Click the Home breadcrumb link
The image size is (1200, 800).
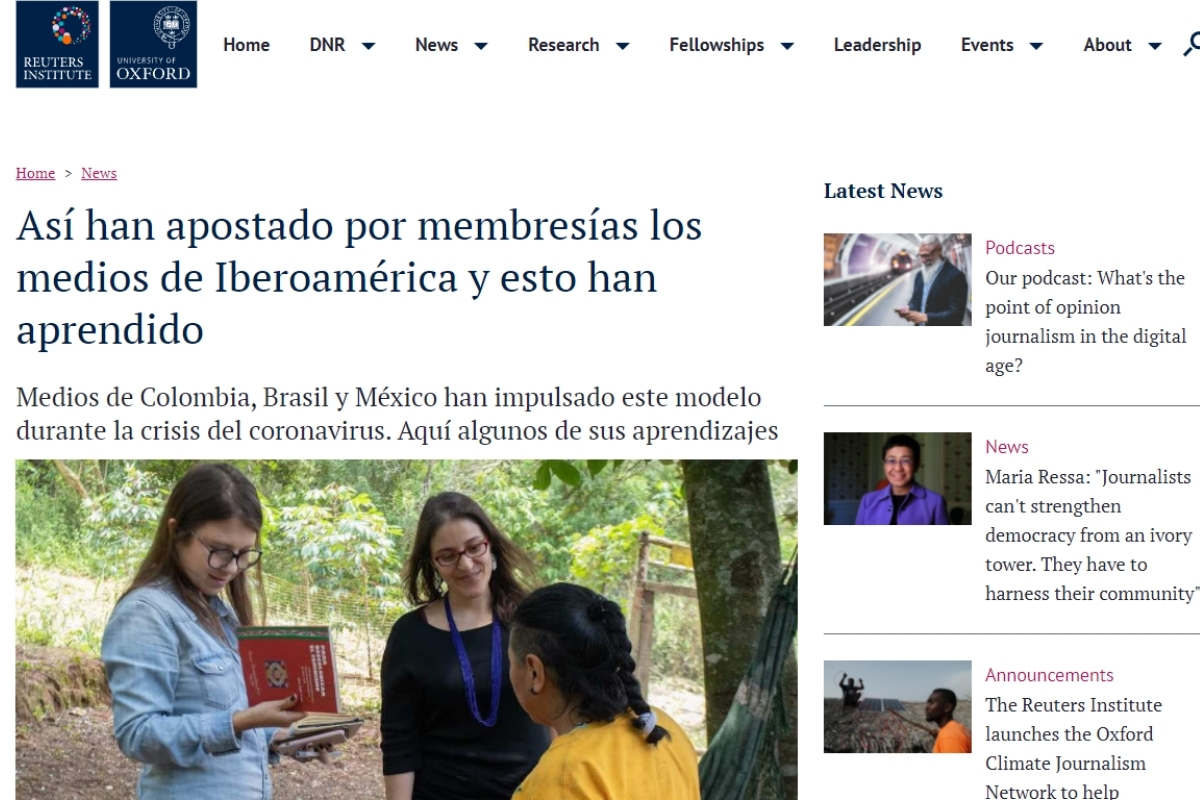[35, 173]
